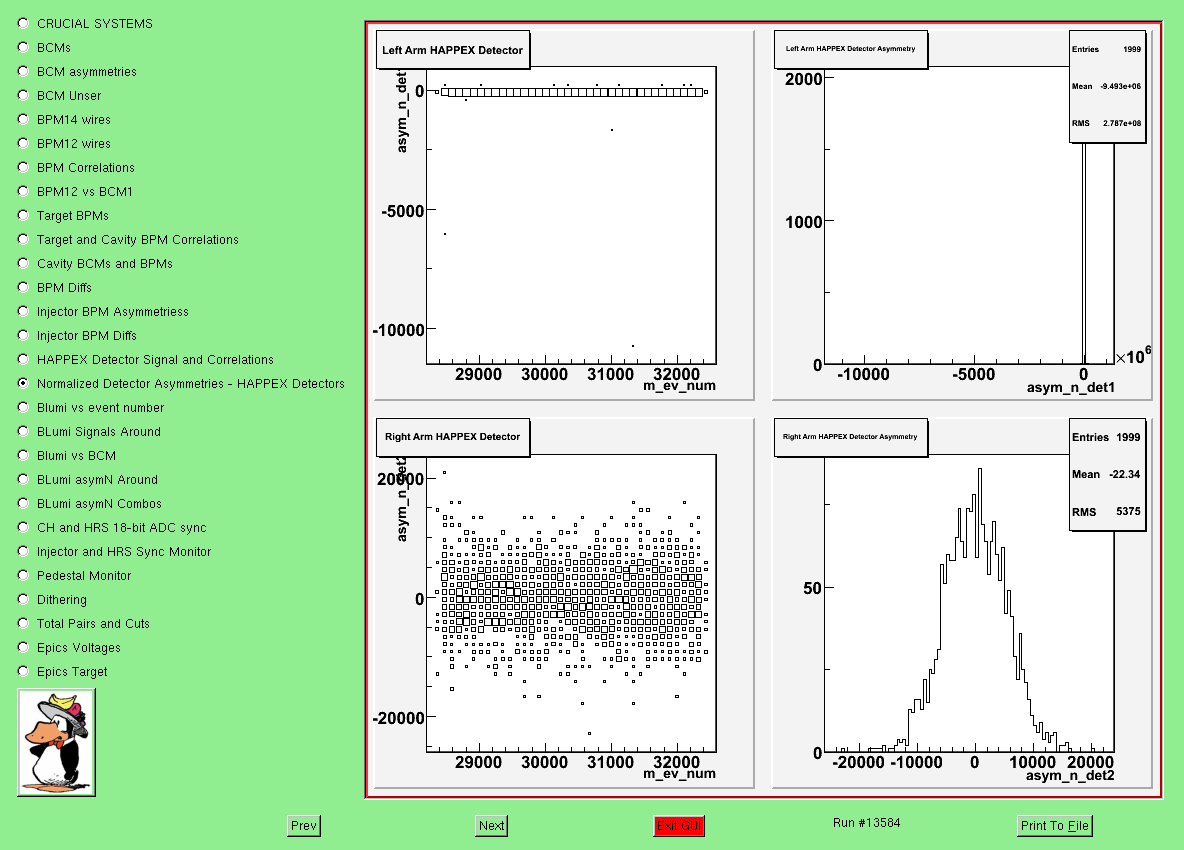This screenshot has width=1184, height=850.
Task: Choose the Epics Voltages page
Action: coord(23,648)
